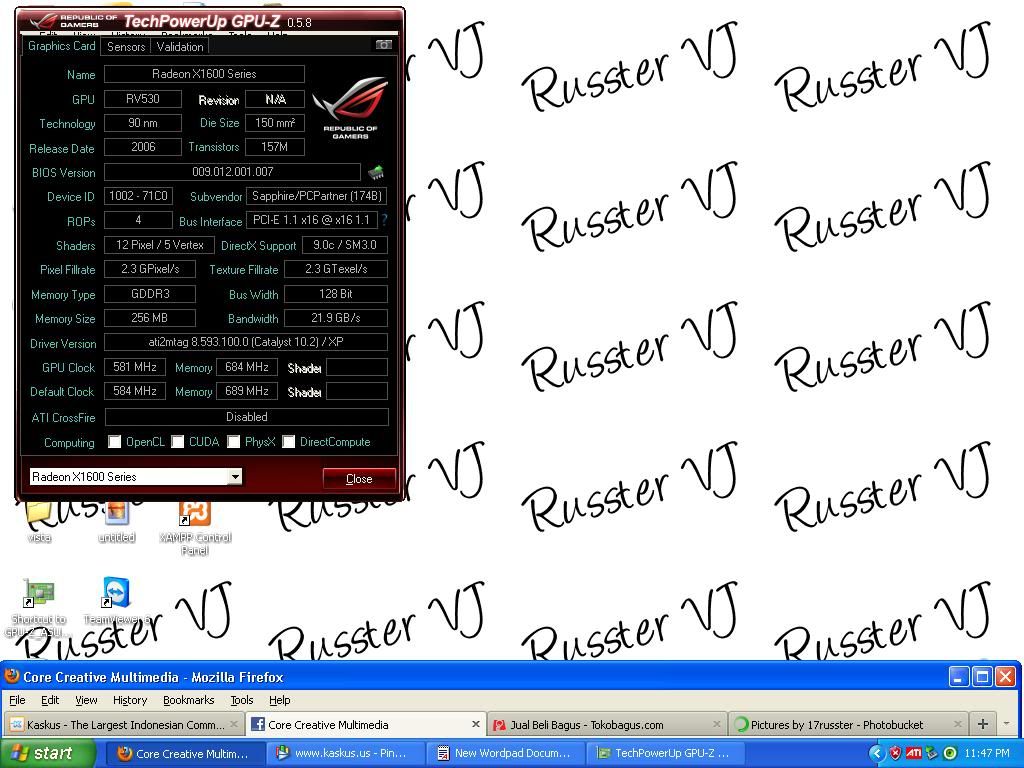Click the Bandwidth value 21.9 GB/s
Viewport: 1024px width, 768px height.
point(336,318)
